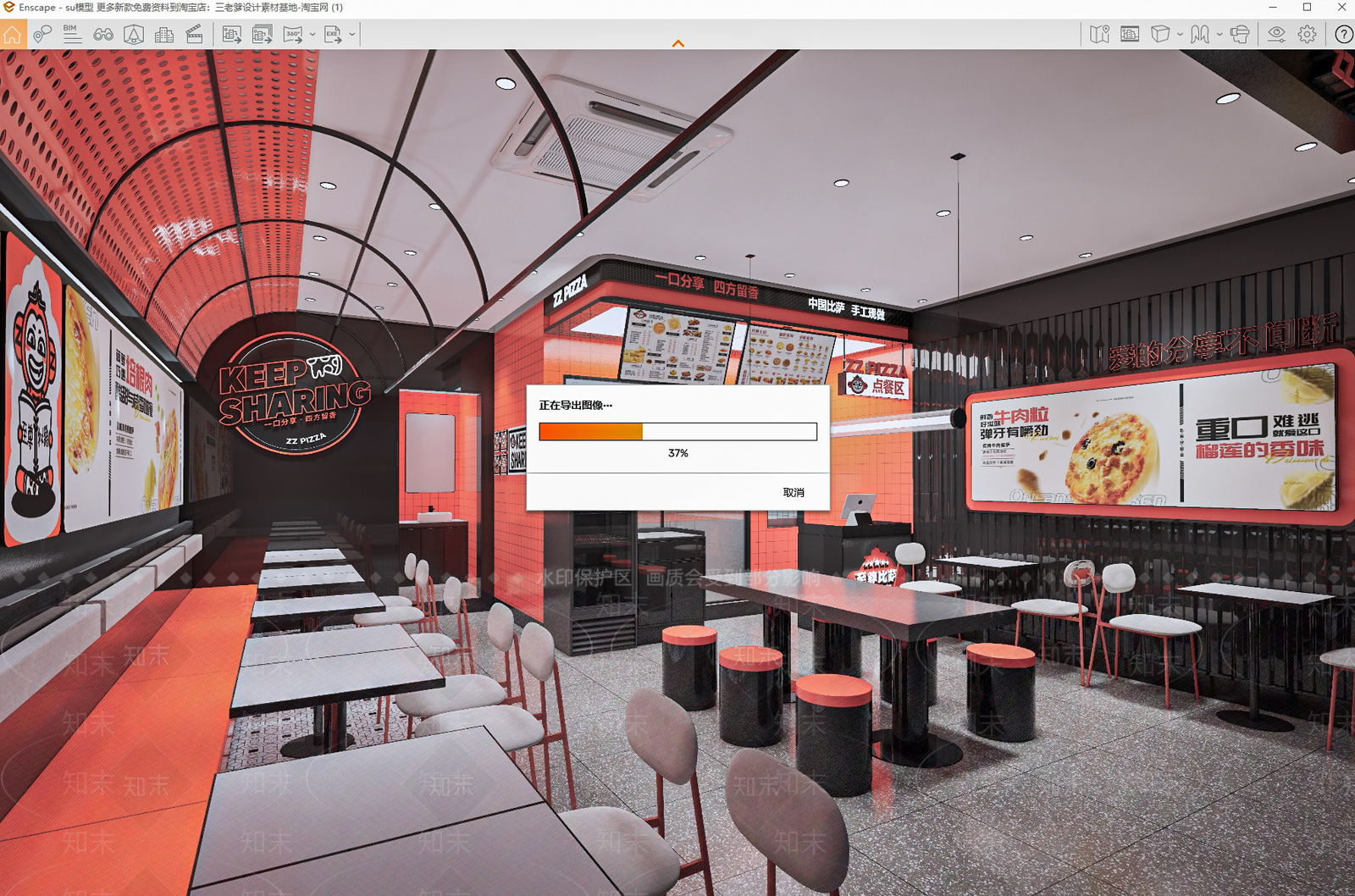The width and height of the screenshot is (1355, 896).
Task: Click the '正在导出图像' dialog label
Action: pyautogui.click(x=575, y=406)
